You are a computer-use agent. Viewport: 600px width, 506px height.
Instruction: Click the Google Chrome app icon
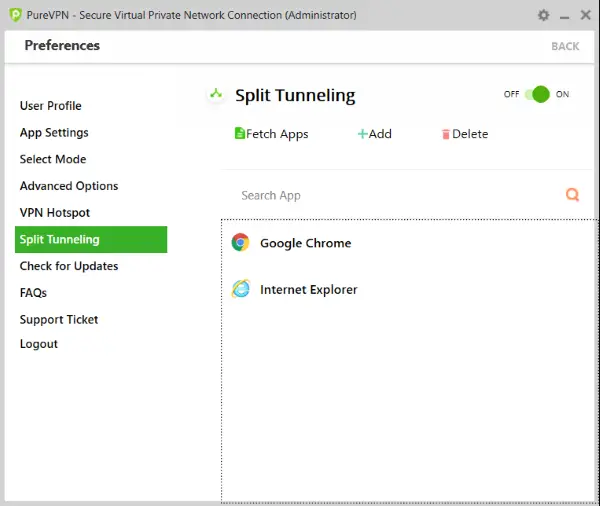(x=240, y=242)
